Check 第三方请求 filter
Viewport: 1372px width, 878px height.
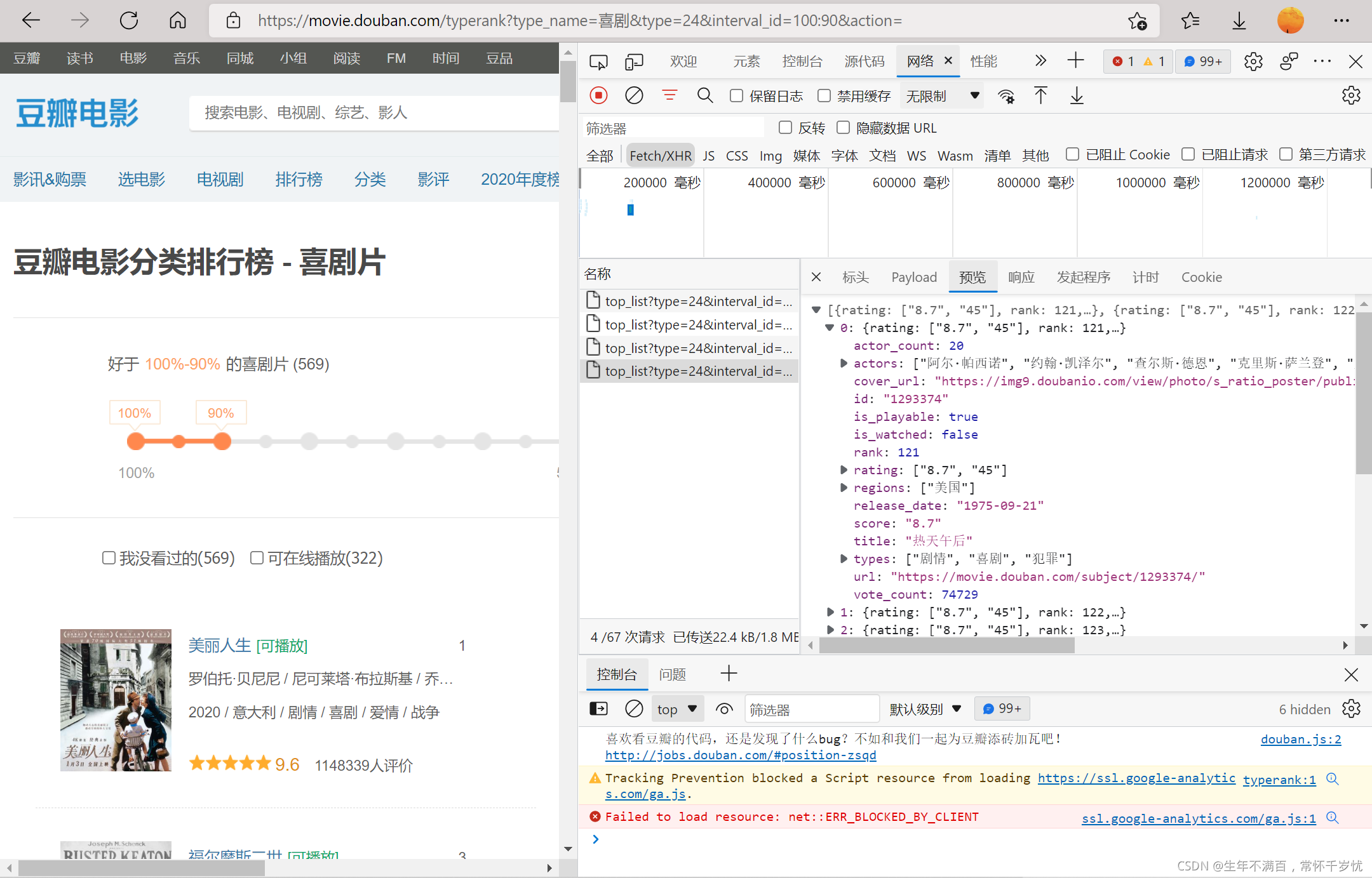point(1286,154)
